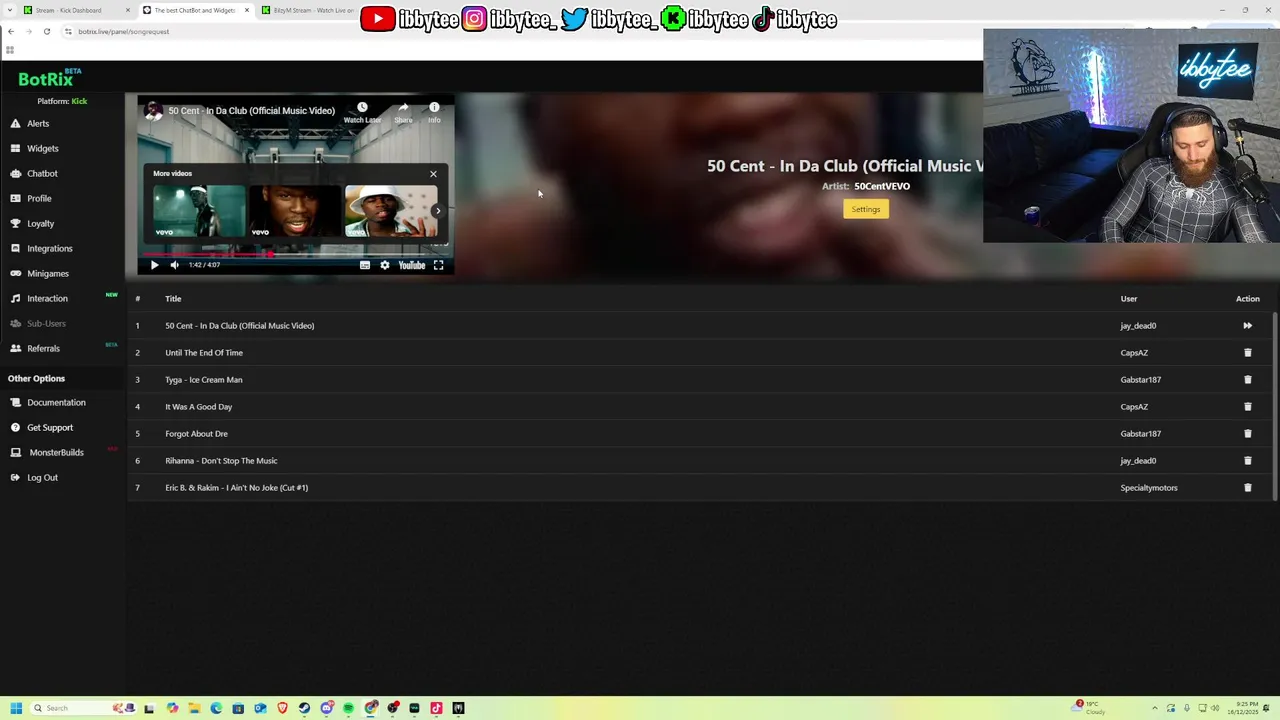The width and height of the screenshot is (1280, 720).
Task: Open the Windows Start menu
Action: pos(16,708)
